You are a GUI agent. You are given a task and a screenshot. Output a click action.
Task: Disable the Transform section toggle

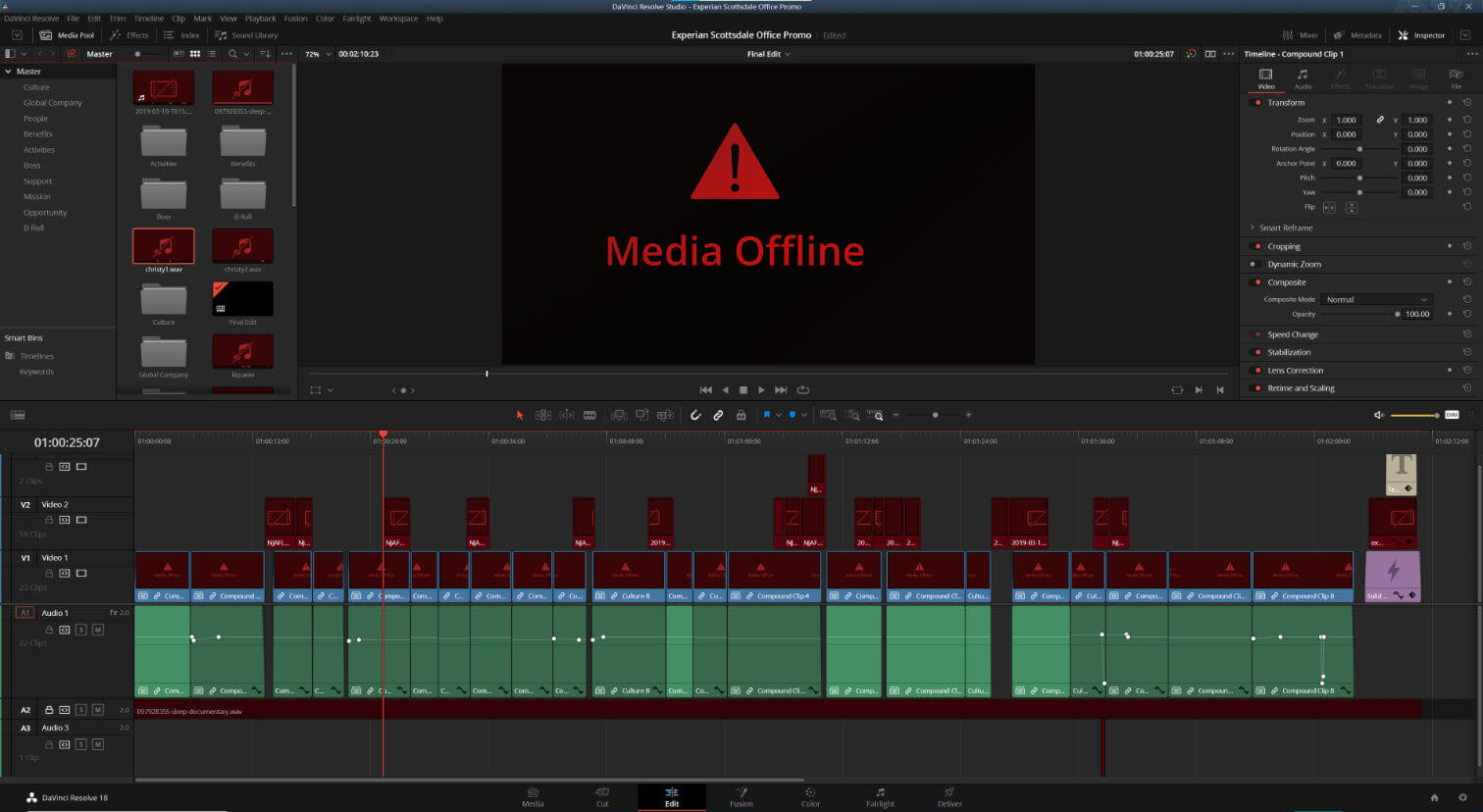[1257, 102]
